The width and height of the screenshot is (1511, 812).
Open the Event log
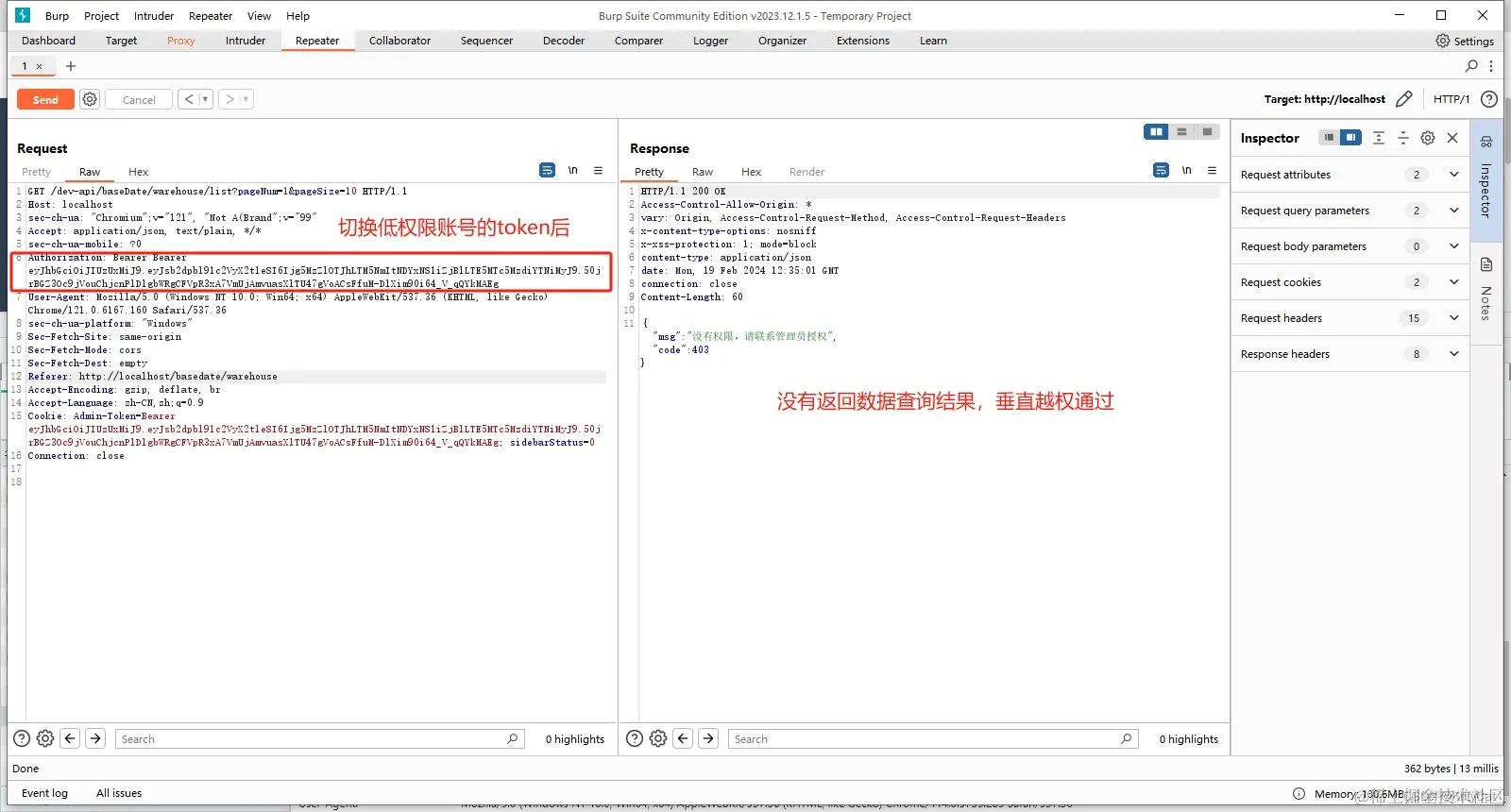tap(44, 793)
